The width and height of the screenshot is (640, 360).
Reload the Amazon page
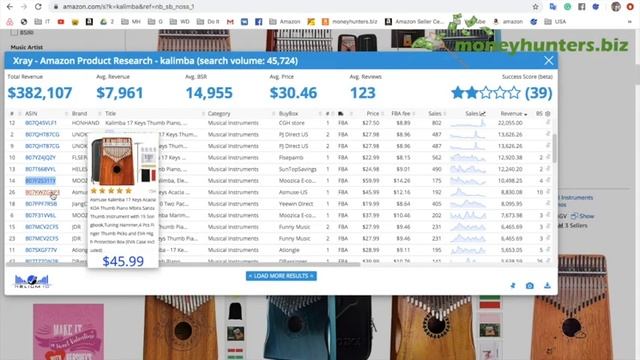38,7
